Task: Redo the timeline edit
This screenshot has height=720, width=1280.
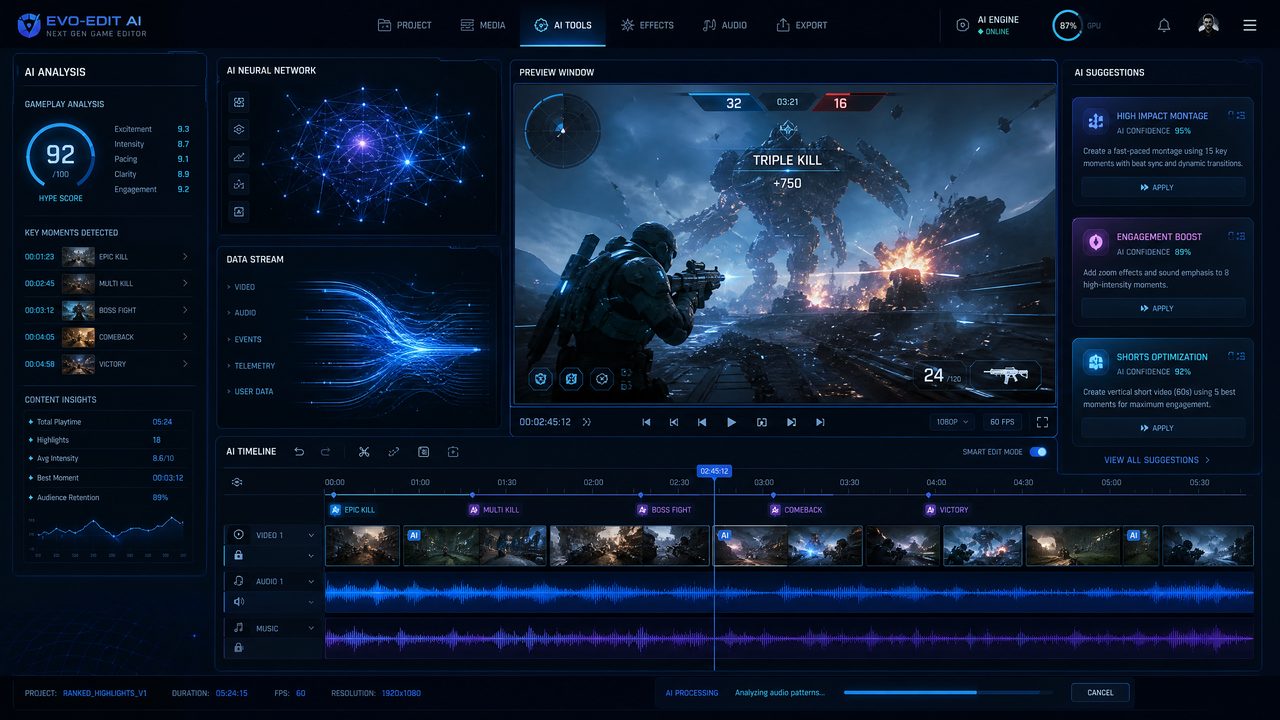Action: (325, 452)
